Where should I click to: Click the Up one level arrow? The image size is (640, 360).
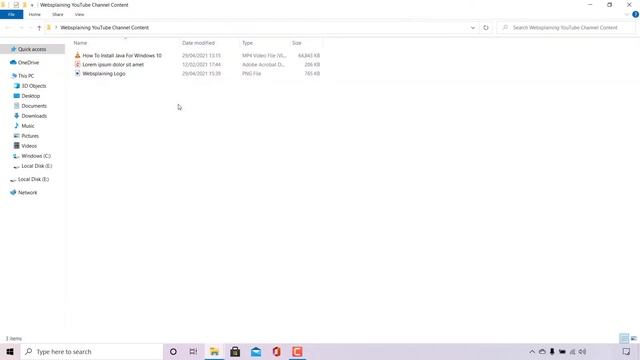(x=39, y=28)
